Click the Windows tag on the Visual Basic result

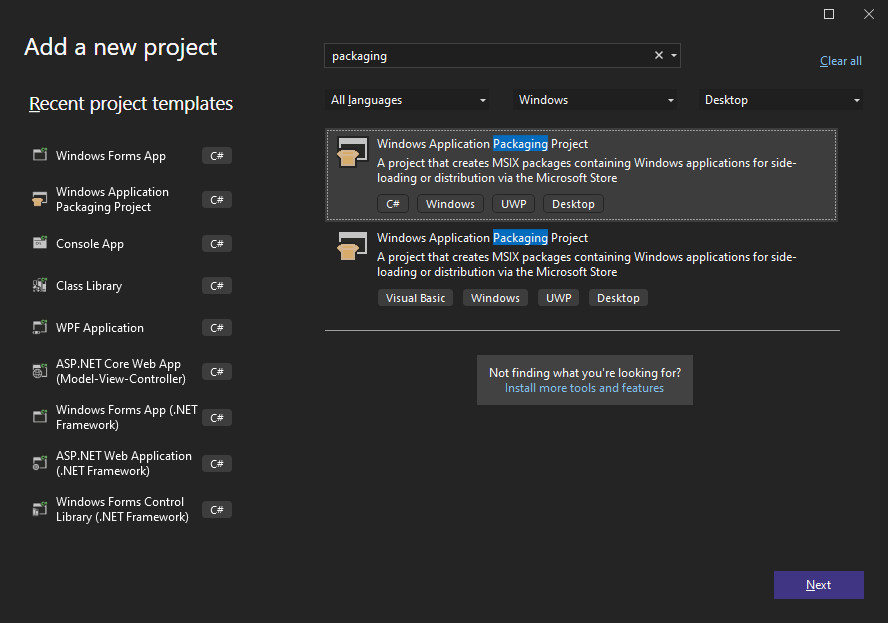point(495,298)
